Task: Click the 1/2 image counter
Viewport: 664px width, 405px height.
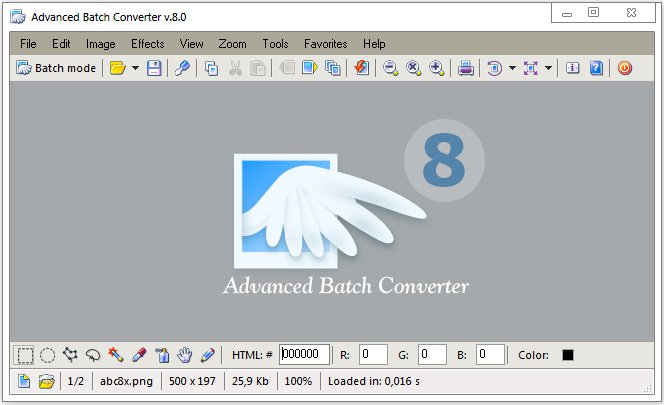Action: (x=76, y=381)
